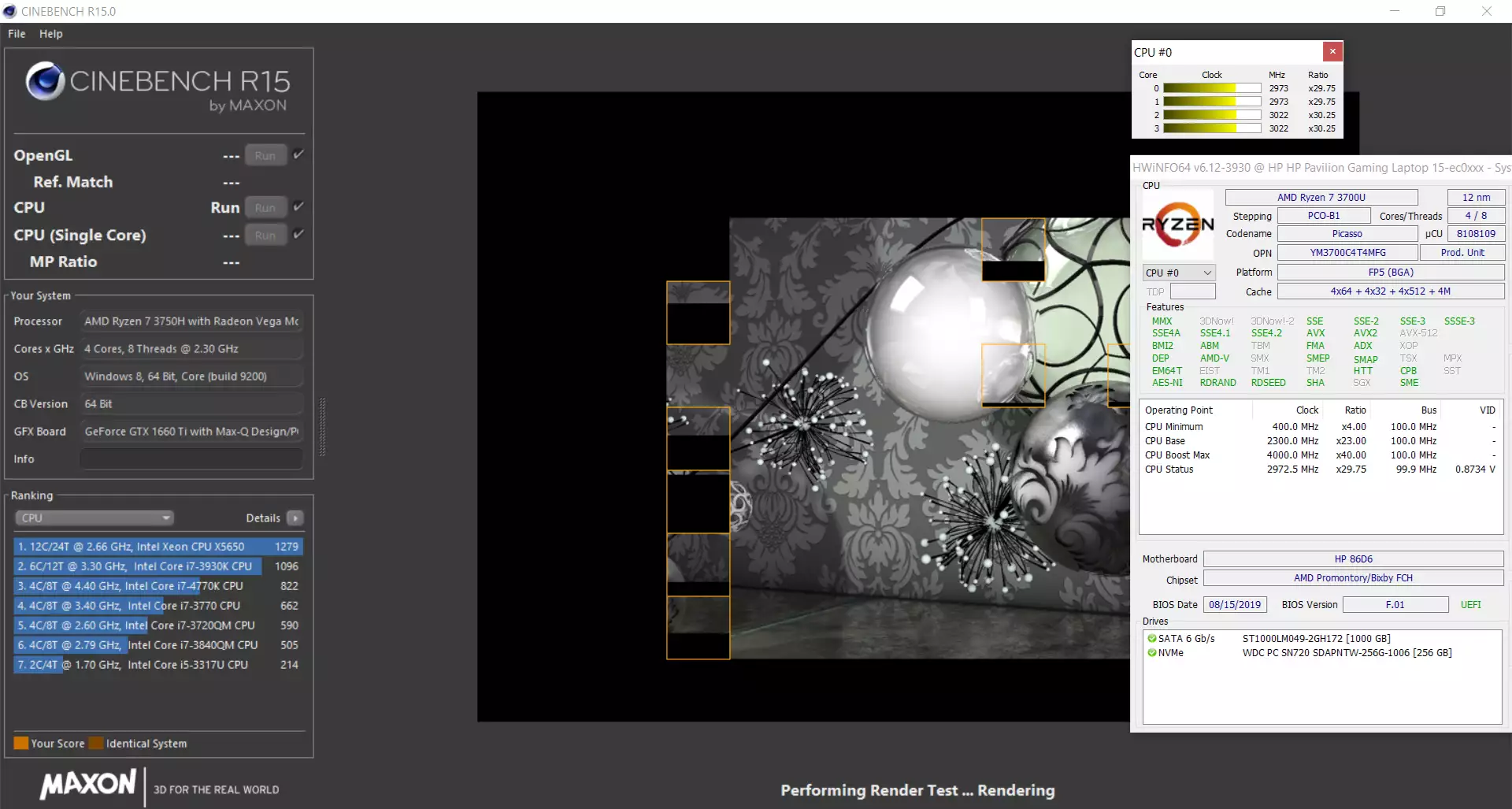Click the Cinebench R15 logo icon

[x=45, y=80]
